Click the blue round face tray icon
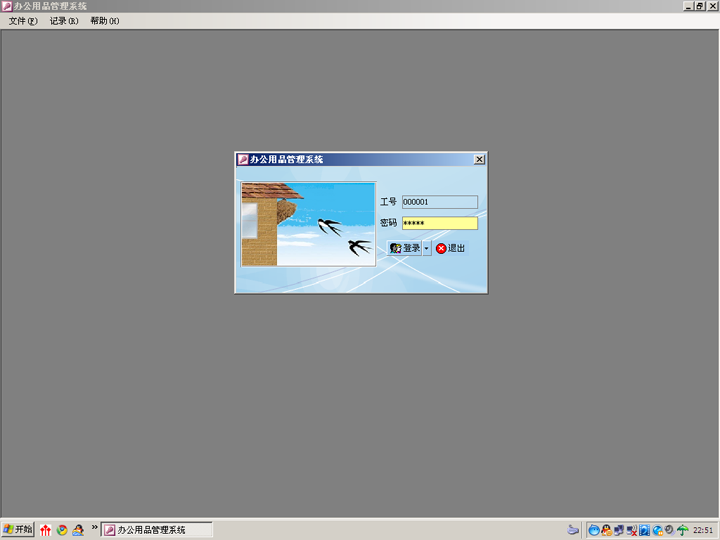The image size is (720, 540). point(594,530)
